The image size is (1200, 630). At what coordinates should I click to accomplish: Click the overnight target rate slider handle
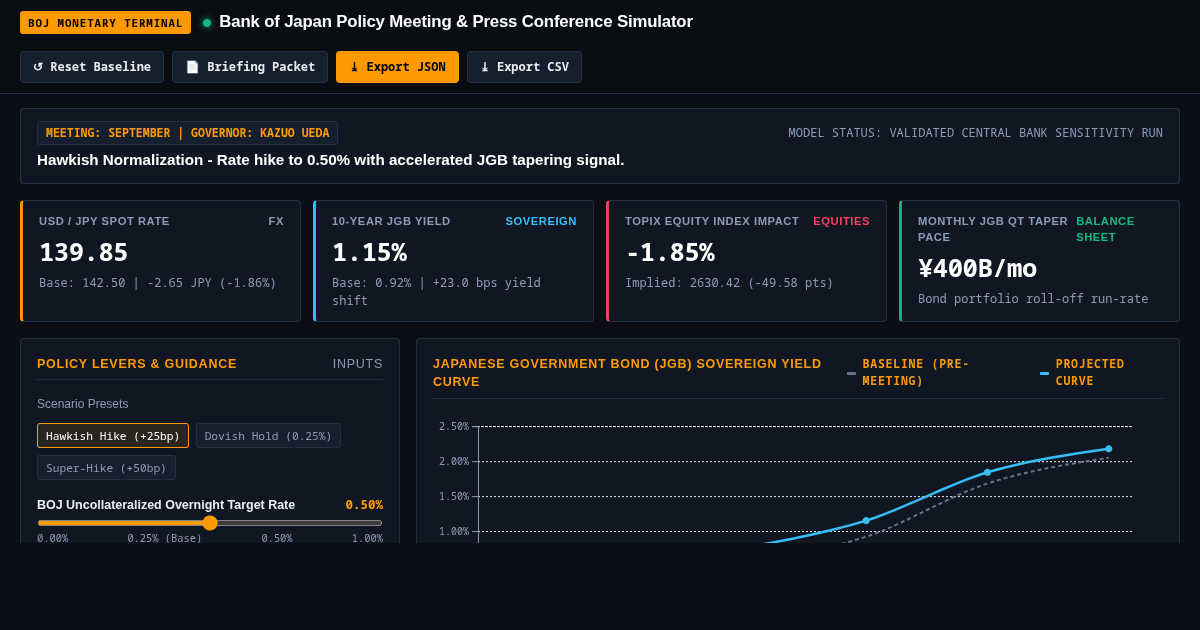(x=210, y=523)
